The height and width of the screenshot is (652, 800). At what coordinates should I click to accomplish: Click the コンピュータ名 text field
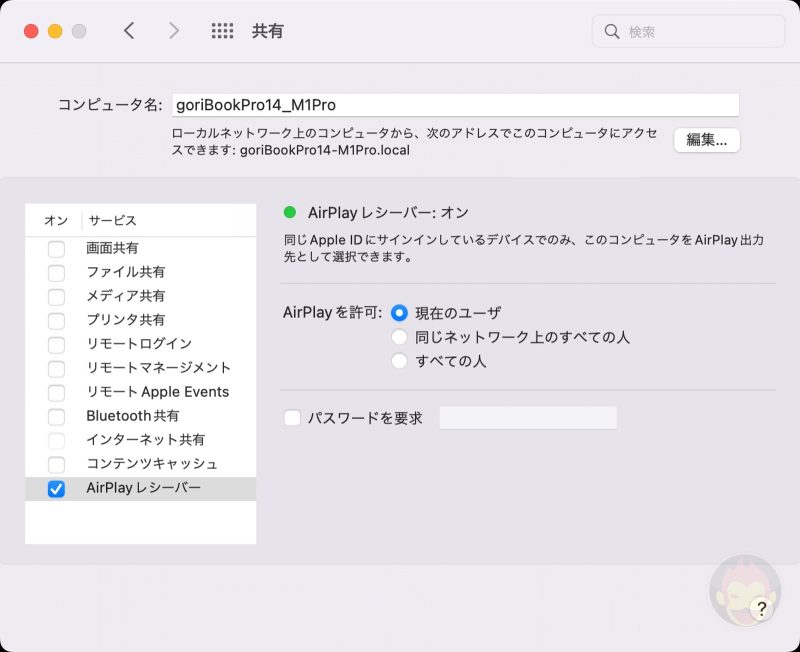455,104
